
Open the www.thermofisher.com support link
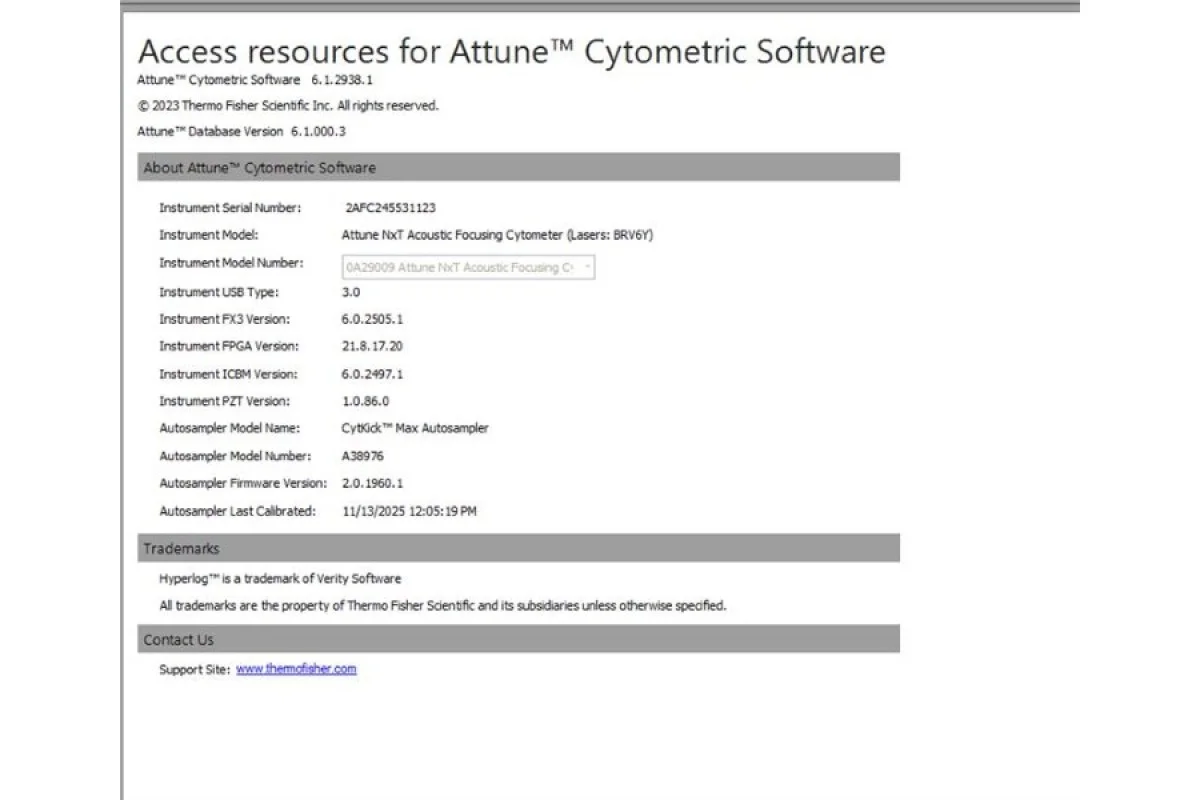pyautogui.click(x=296, y=669)
